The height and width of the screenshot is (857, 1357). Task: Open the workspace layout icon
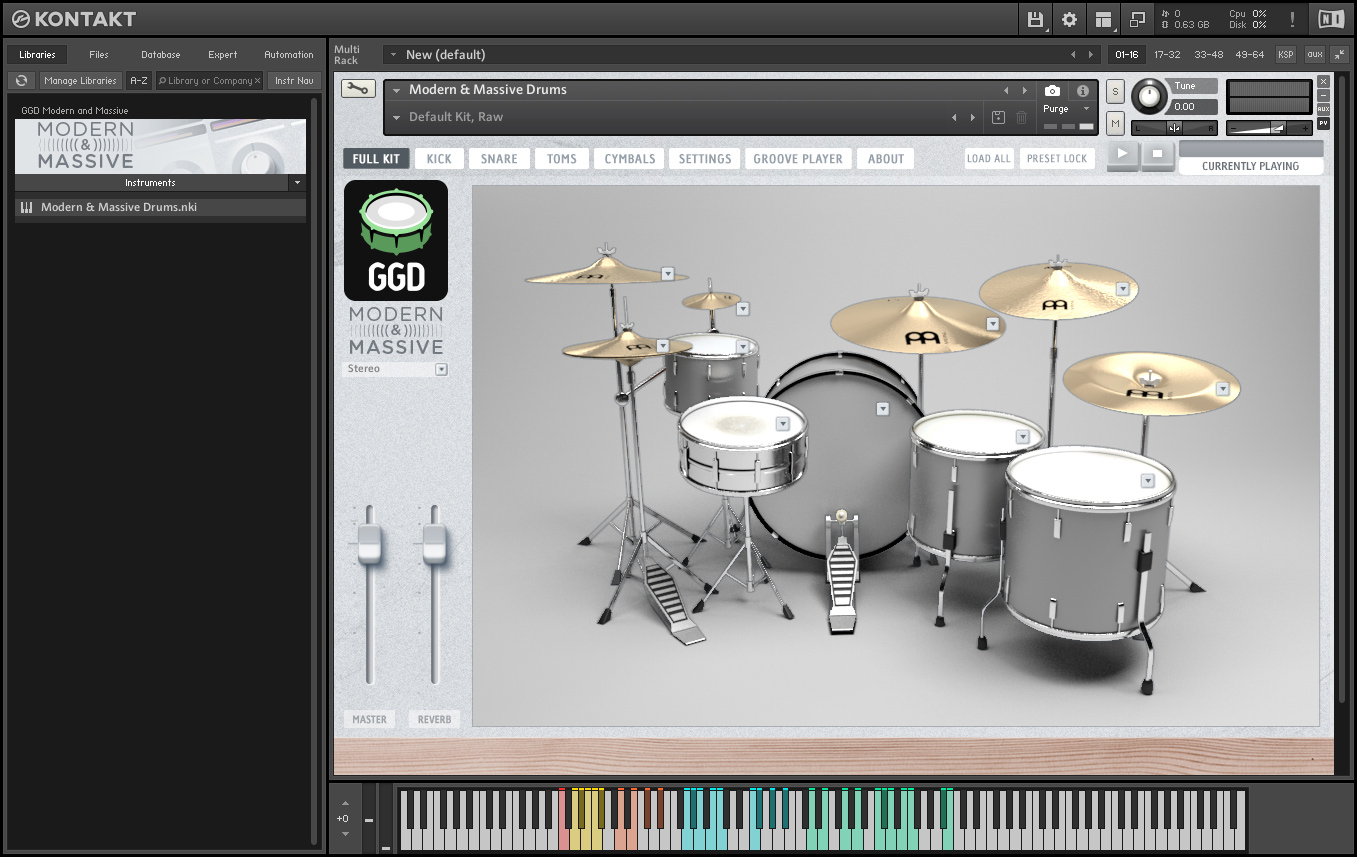point(1103,19)
